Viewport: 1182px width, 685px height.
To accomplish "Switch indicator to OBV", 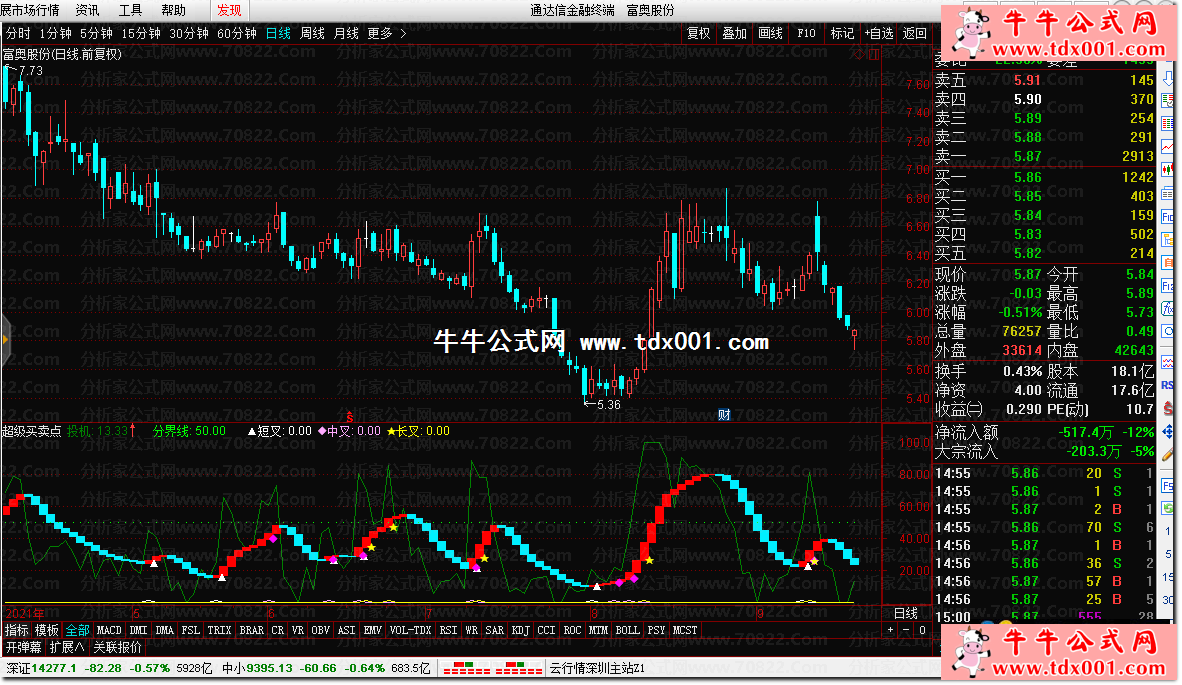I will click(x=320, y=630).
